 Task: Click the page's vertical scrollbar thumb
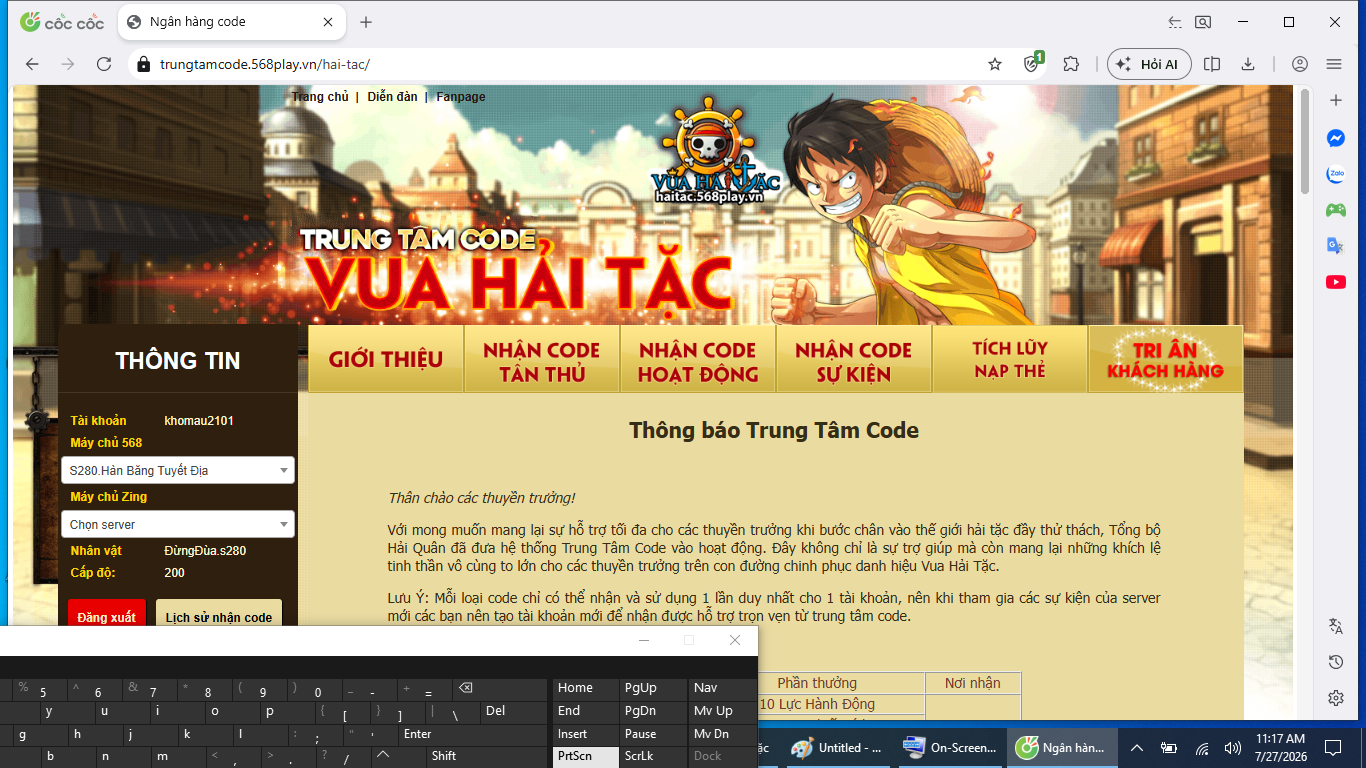point(1305,142)
